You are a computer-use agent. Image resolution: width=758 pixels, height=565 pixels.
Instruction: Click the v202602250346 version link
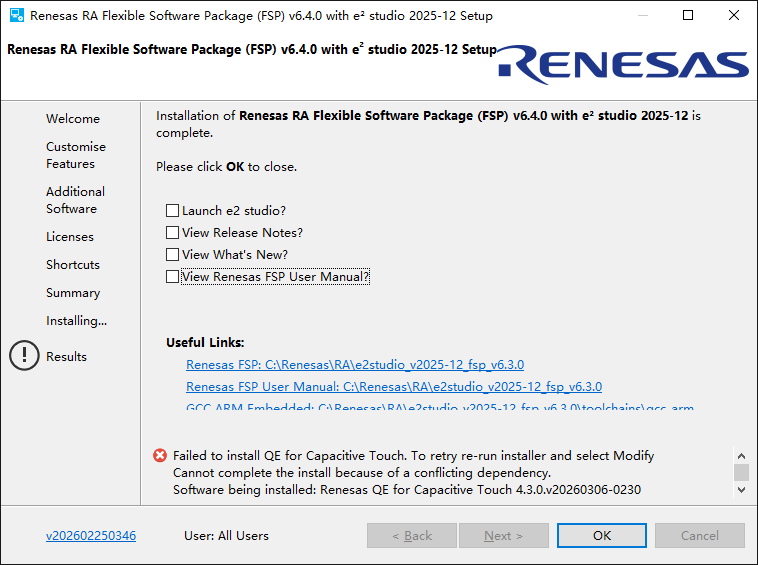point(91,536)
